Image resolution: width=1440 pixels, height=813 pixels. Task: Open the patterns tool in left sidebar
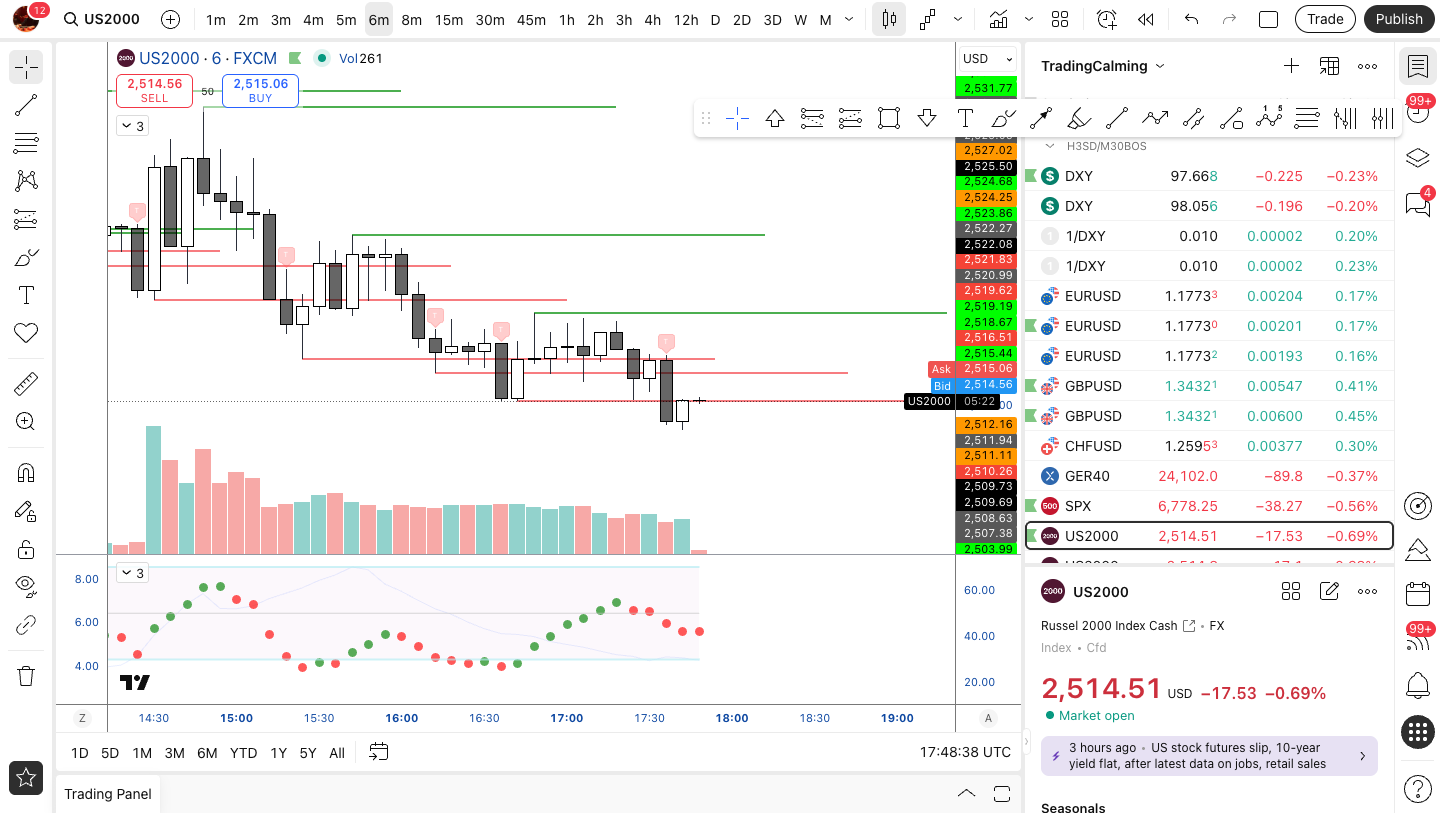coord(26,181)
